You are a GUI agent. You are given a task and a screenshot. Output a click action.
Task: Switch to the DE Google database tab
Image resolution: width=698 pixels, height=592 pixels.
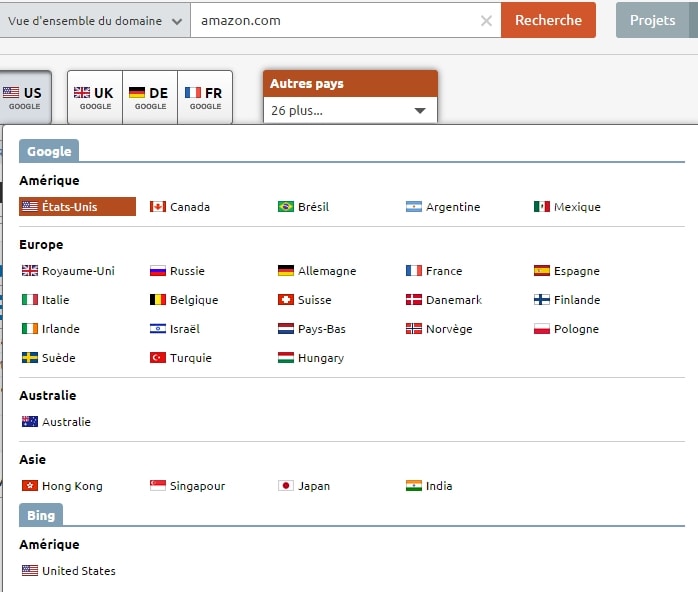coord(150,97)
